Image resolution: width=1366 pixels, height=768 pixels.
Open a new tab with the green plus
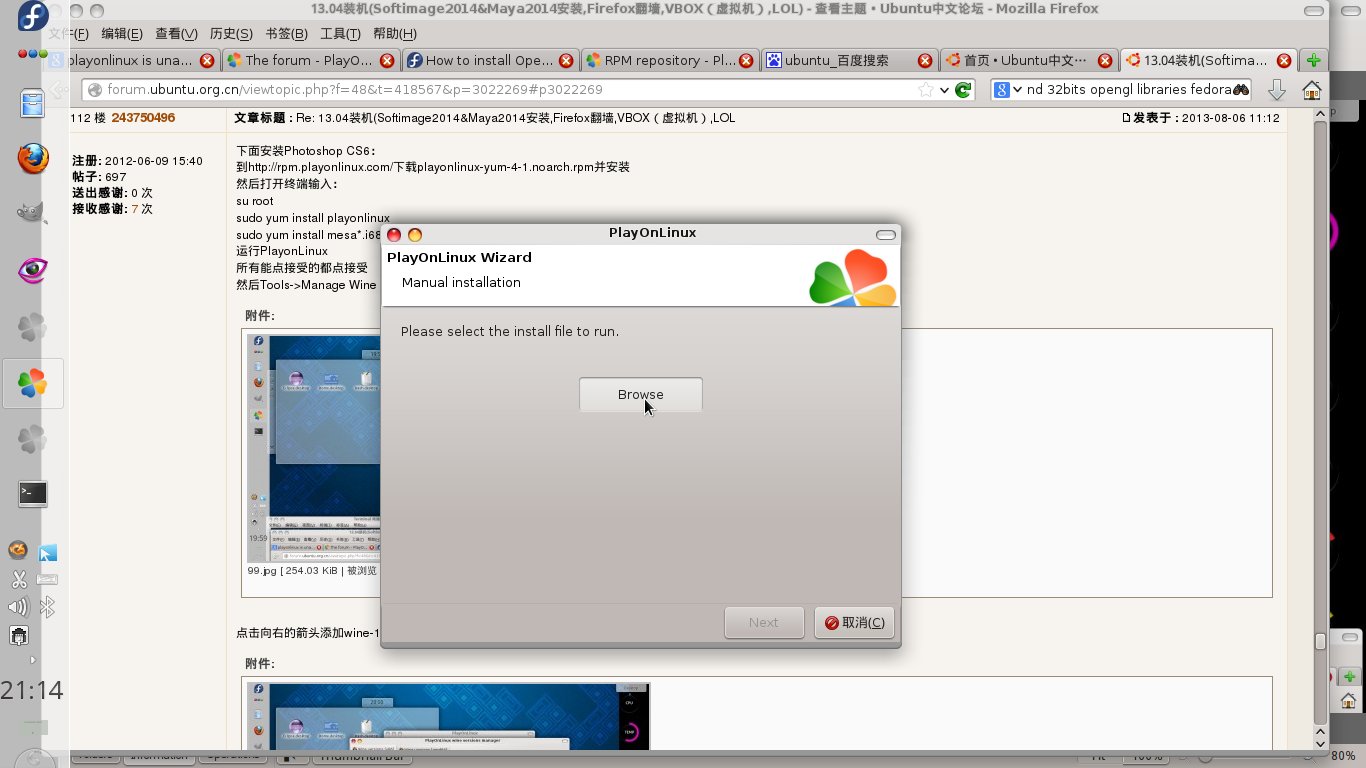pyautogui.click(x=1313, y=60)
